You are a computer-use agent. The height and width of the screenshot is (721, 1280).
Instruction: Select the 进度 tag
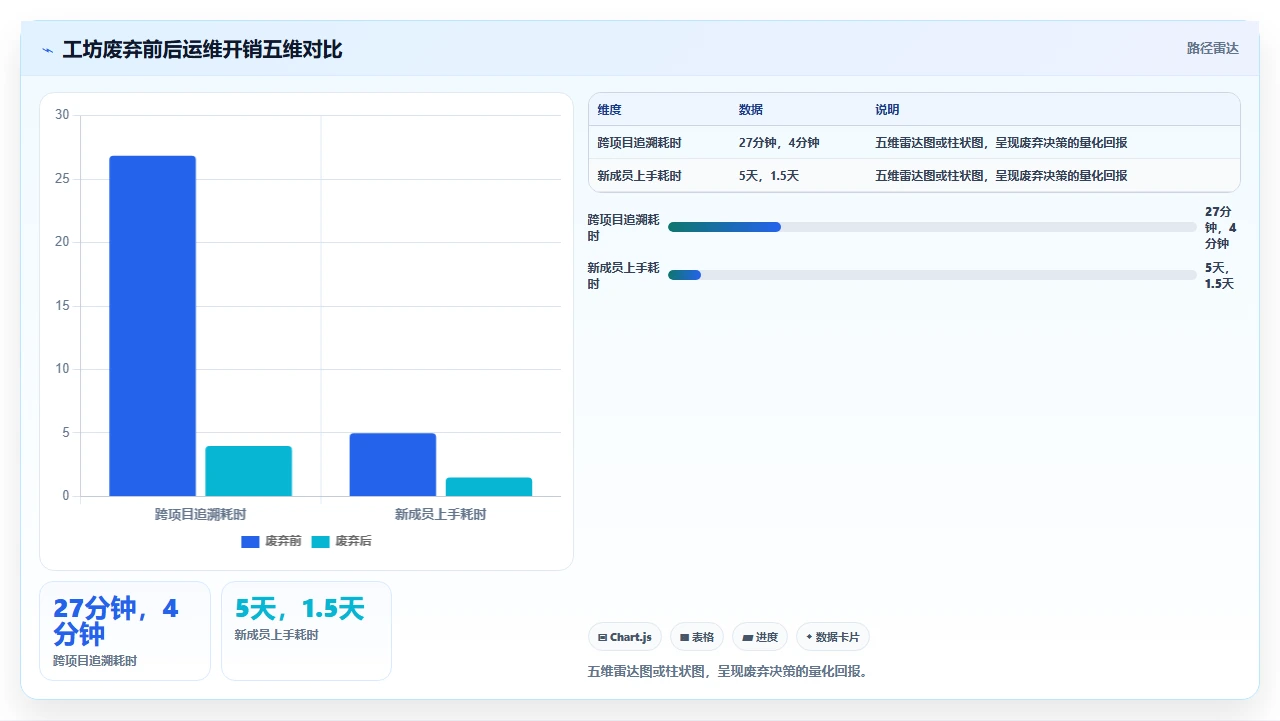pos(760,637)
